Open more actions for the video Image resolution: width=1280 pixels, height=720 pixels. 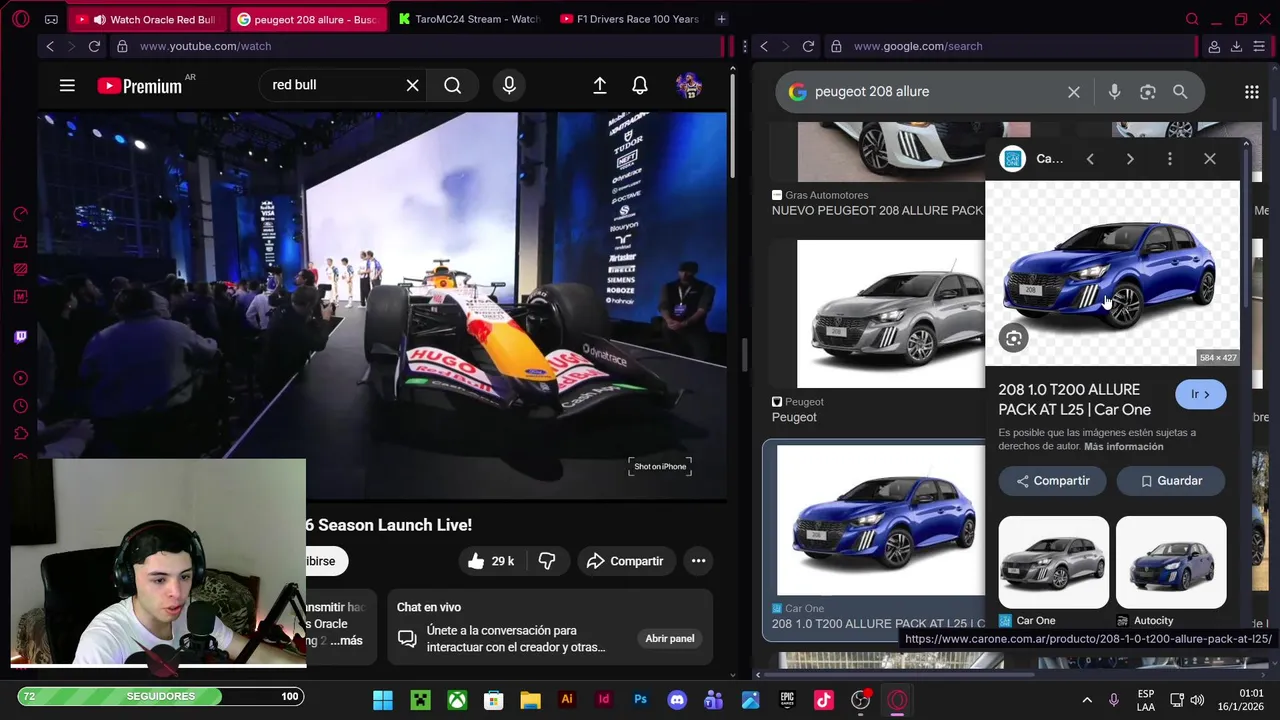click(x=699, y=561)
